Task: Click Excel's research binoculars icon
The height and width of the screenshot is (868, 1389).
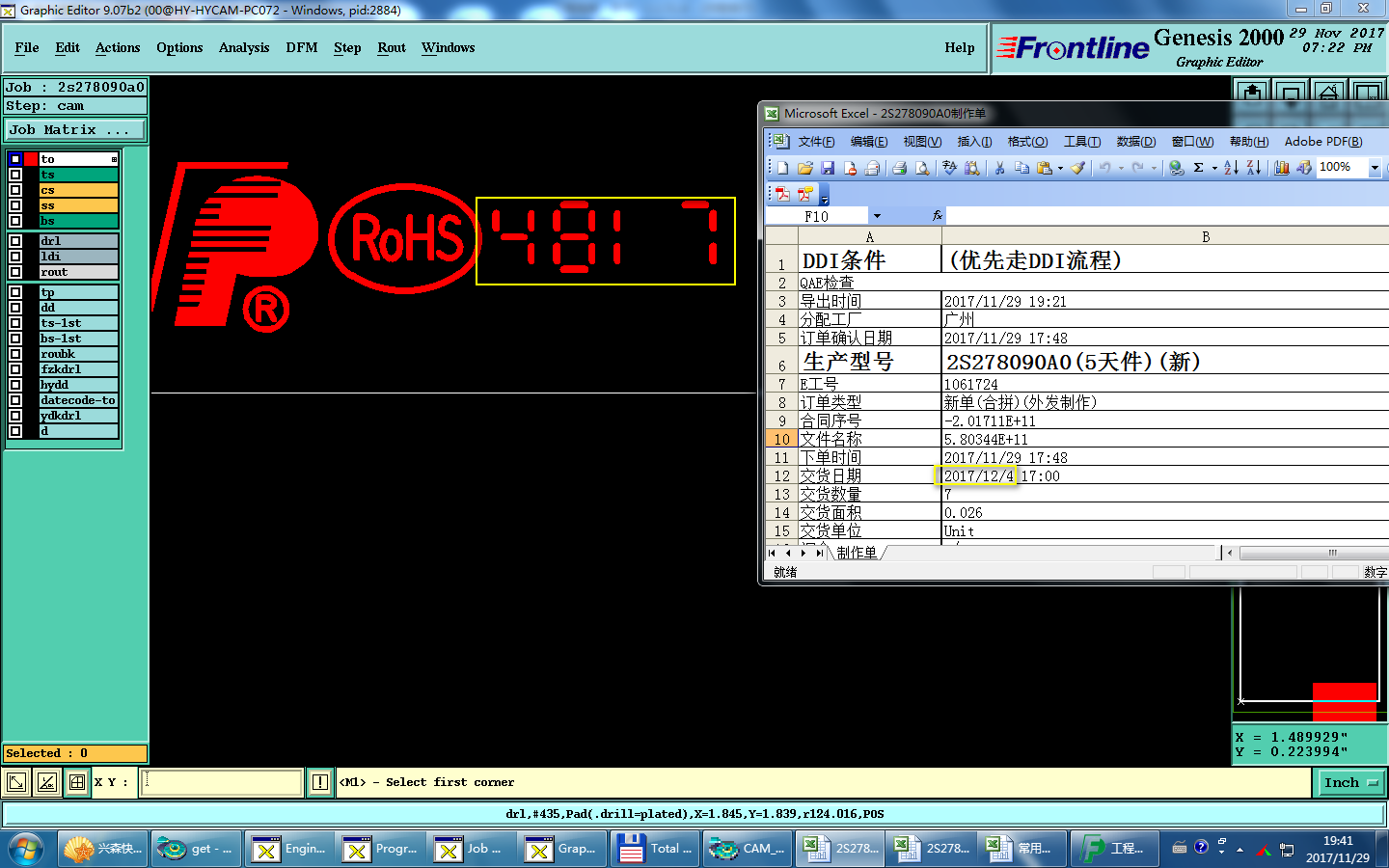Action: pos(972,168)
